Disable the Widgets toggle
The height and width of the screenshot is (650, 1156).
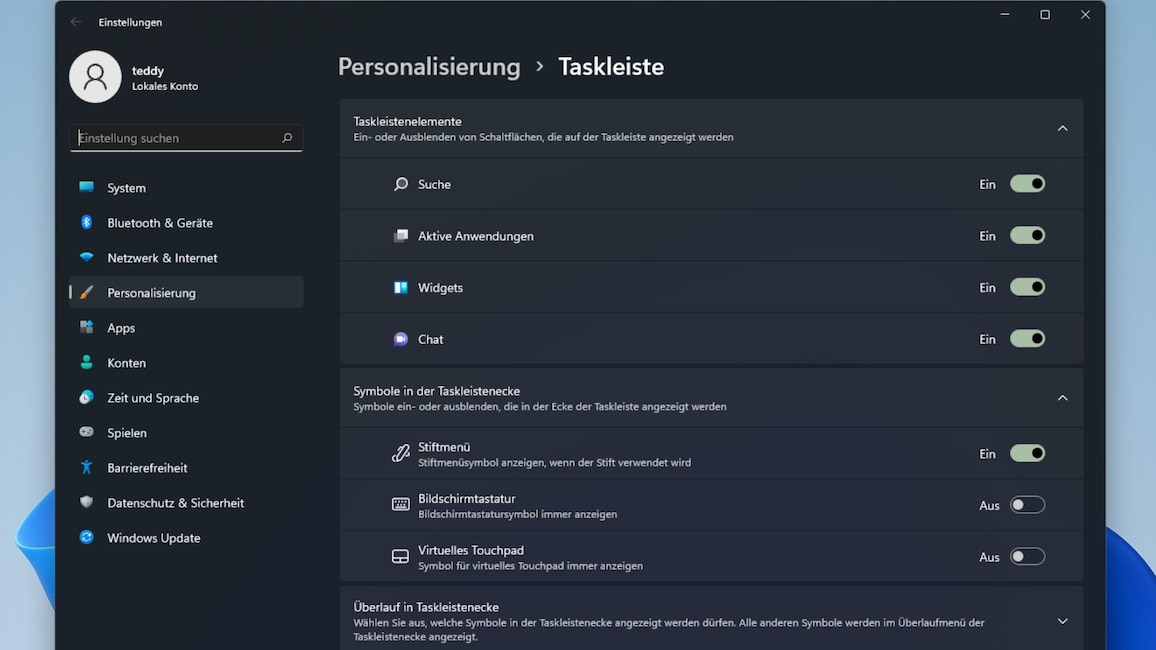1028,287
